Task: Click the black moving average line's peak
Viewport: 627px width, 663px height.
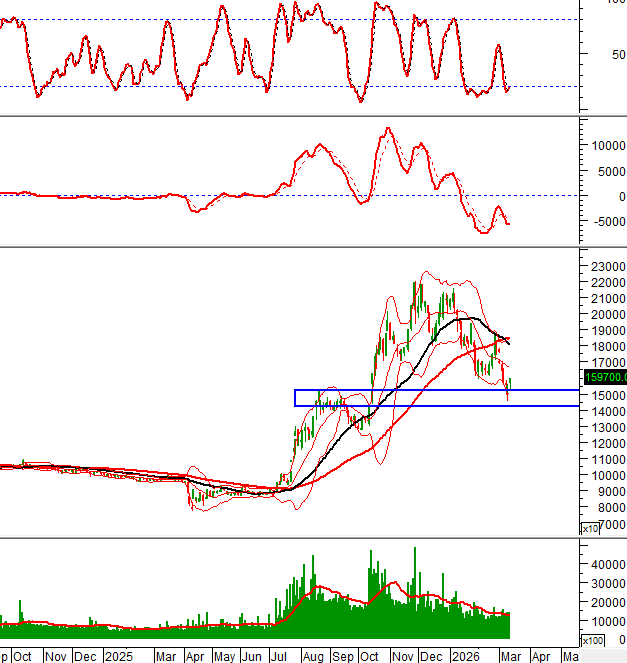Action: pyautogui.click(x=462, y=318)
